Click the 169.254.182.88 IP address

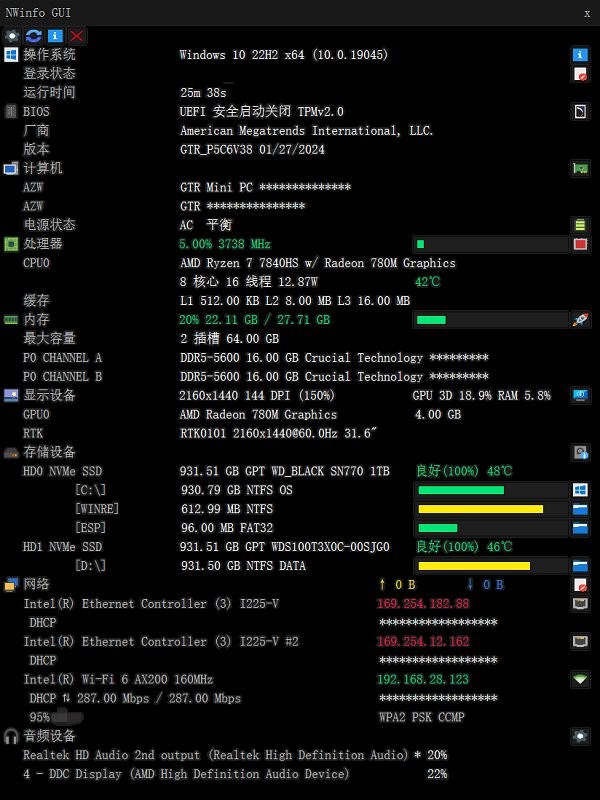pos(423,604)
